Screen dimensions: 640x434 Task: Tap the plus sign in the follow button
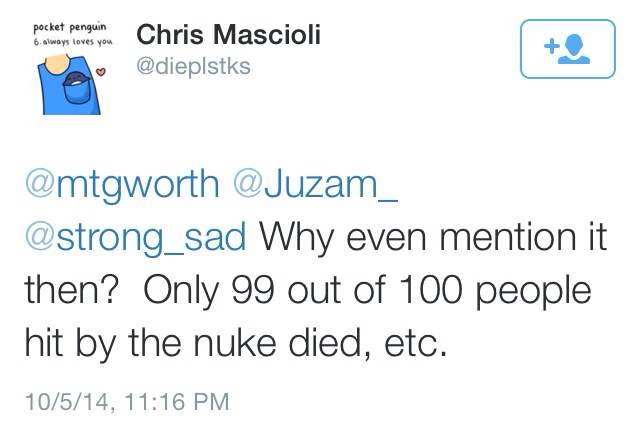click(549, 46)
